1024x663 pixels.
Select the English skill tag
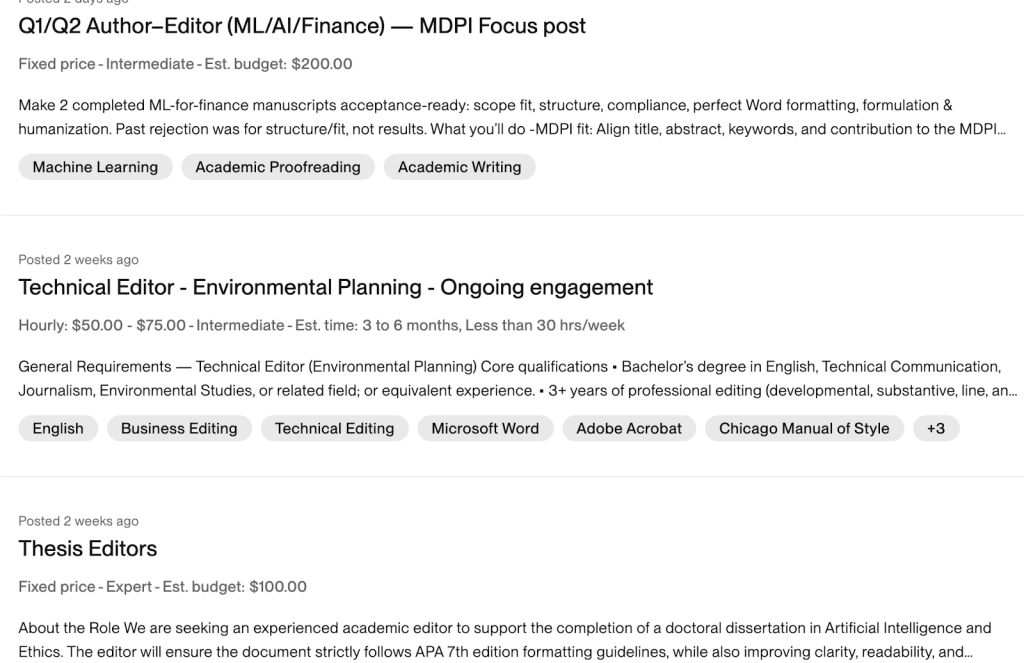[58, 428]
